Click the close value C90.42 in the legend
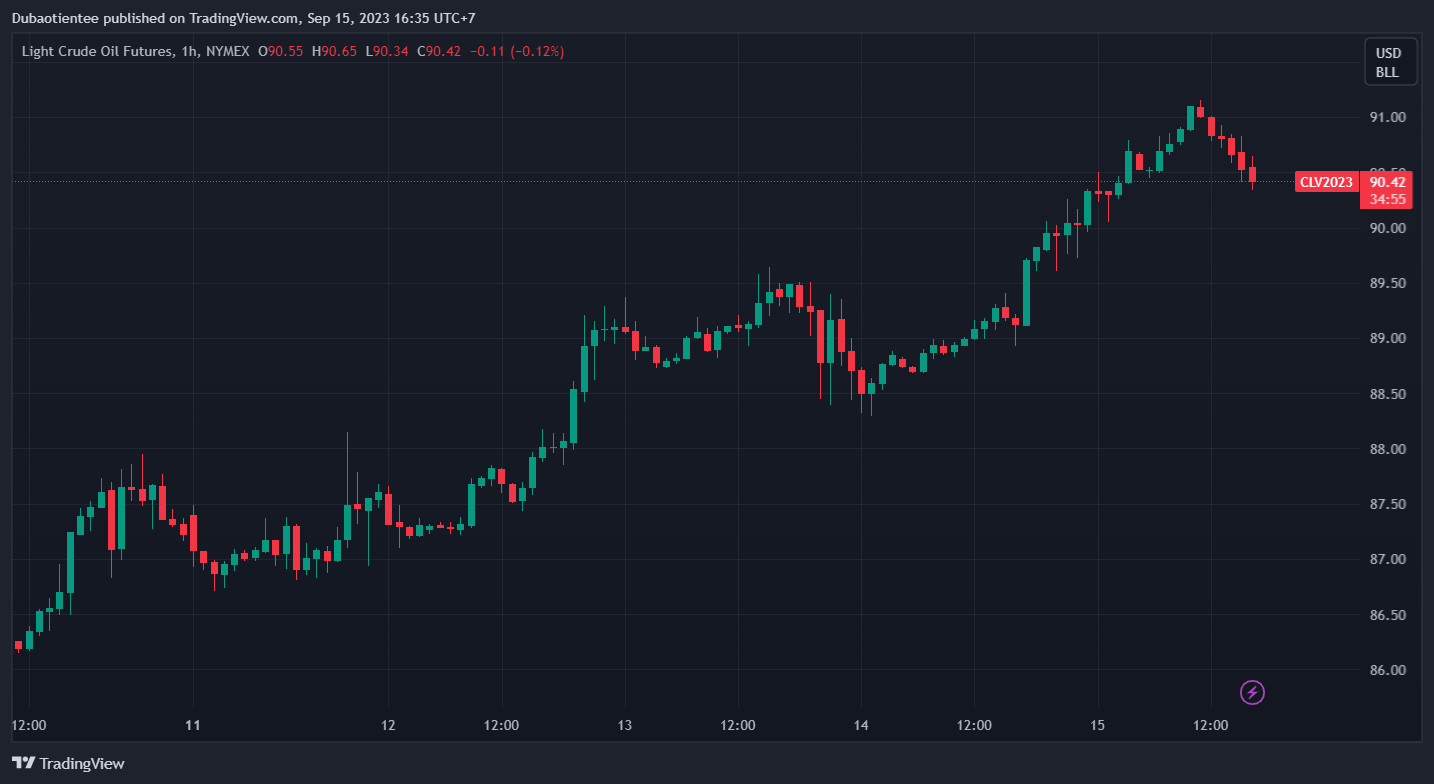 coord(439,51)
